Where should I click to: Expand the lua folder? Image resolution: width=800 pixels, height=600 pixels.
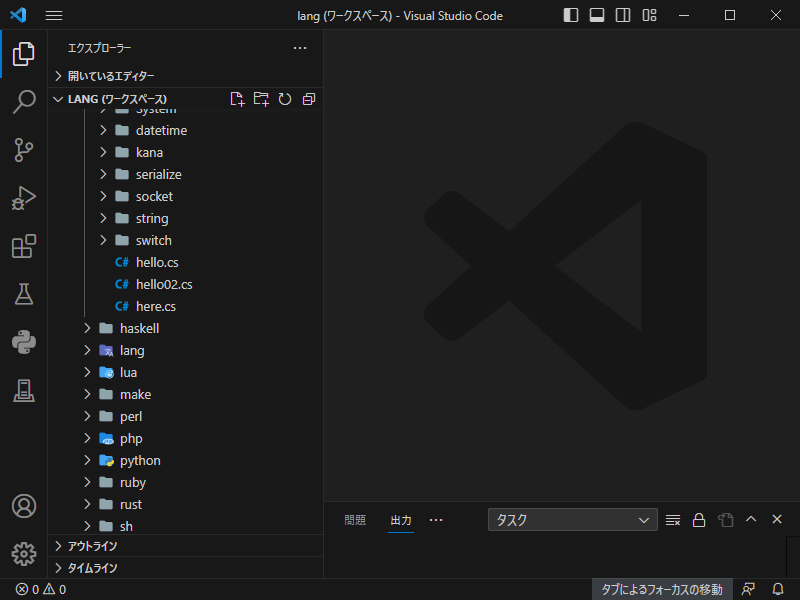[186, 372]
